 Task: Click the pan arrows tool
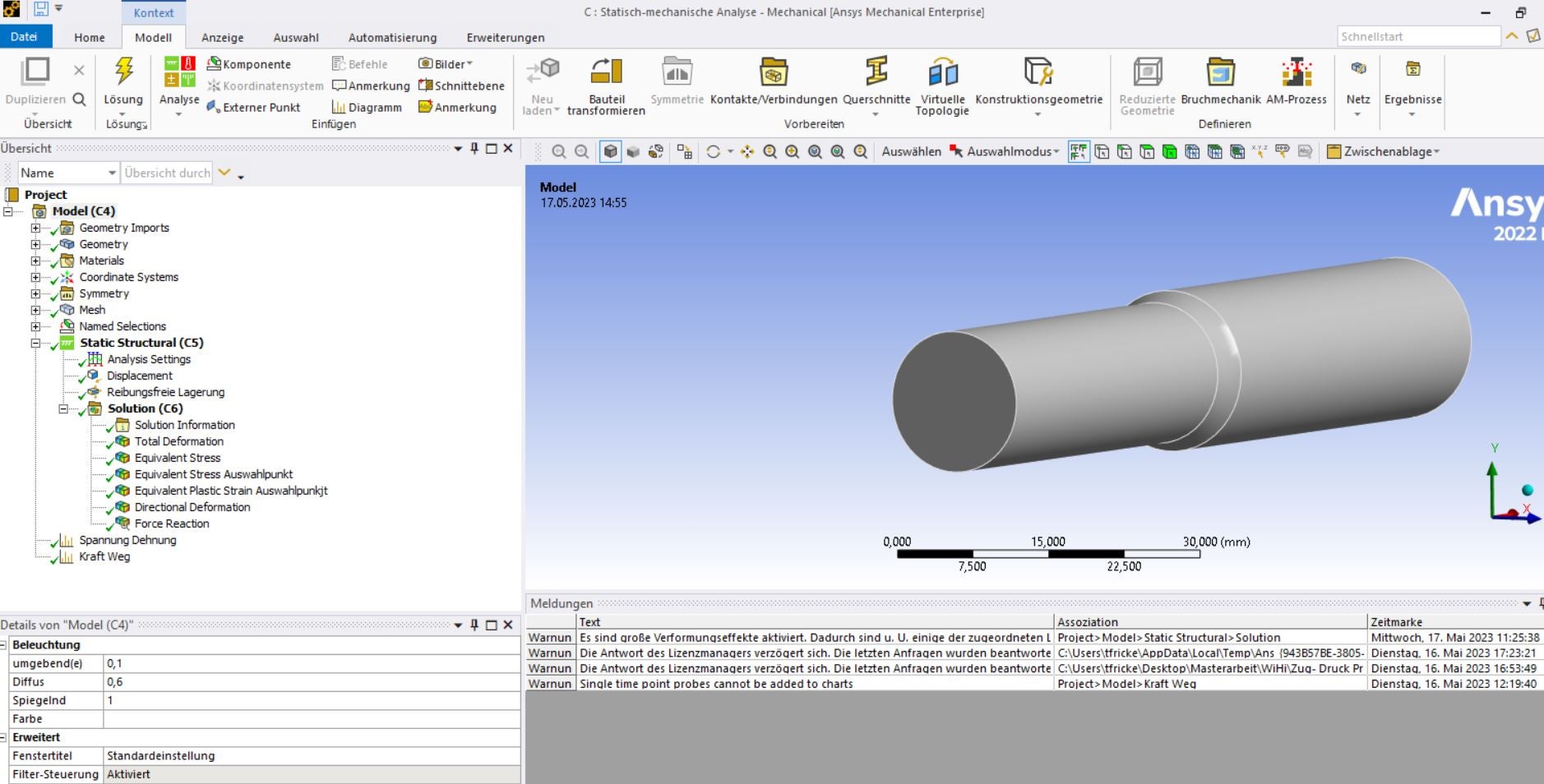point(747,151)
